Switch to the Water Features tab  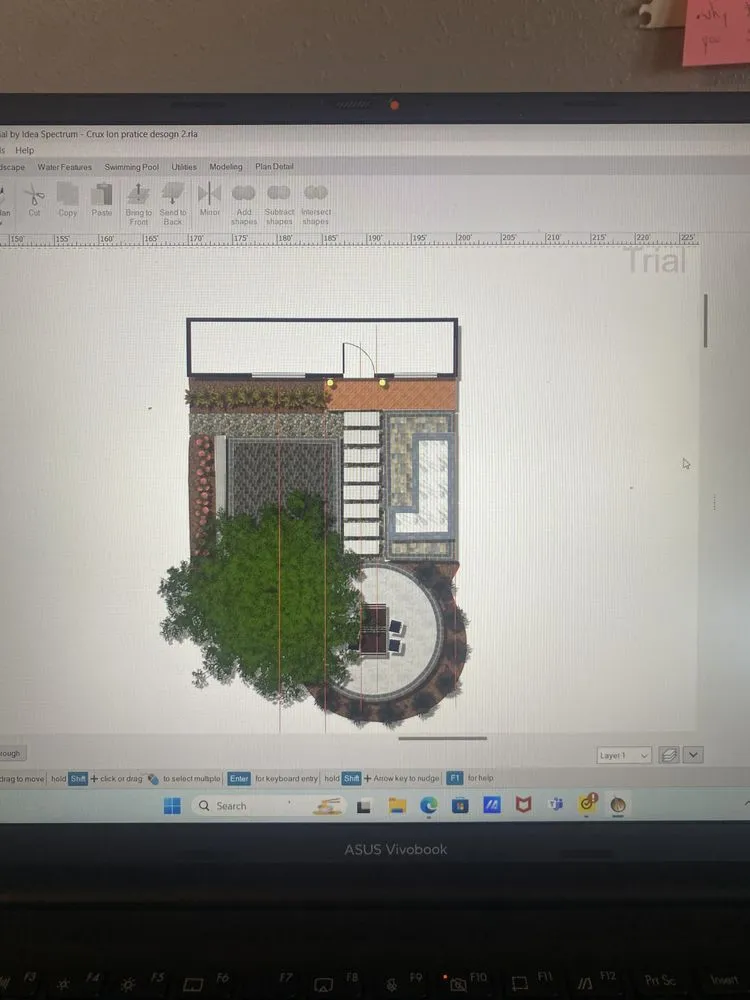[x=64, y=167]
